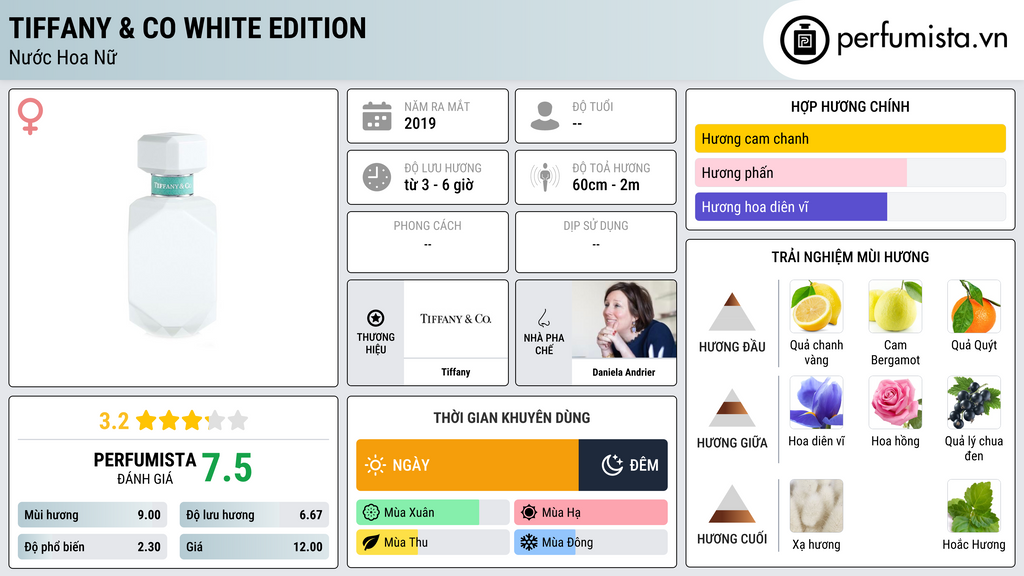Click the Hoa hồng rose image
The width and height of the screenshot is (1024, 576).
(895, 402)
